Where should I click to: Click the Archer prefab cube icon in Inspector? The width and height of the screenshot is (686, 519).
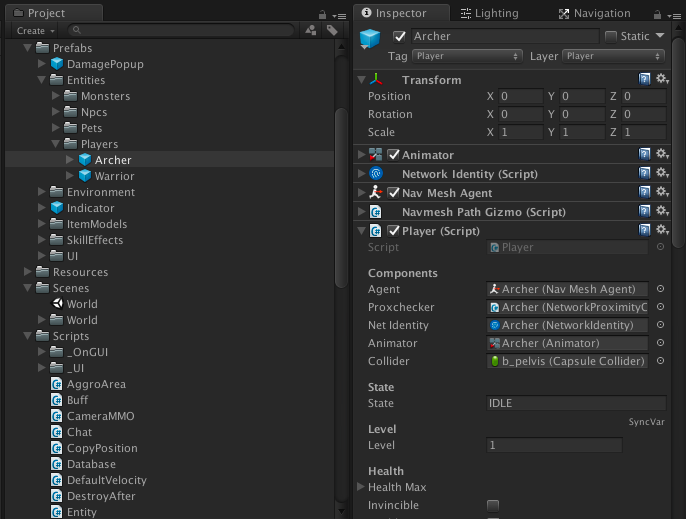[x=370, y=39]
